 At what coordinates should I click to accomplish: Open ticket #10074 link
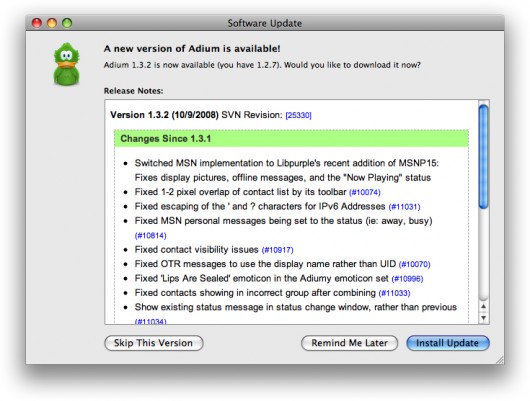[365, 192]
